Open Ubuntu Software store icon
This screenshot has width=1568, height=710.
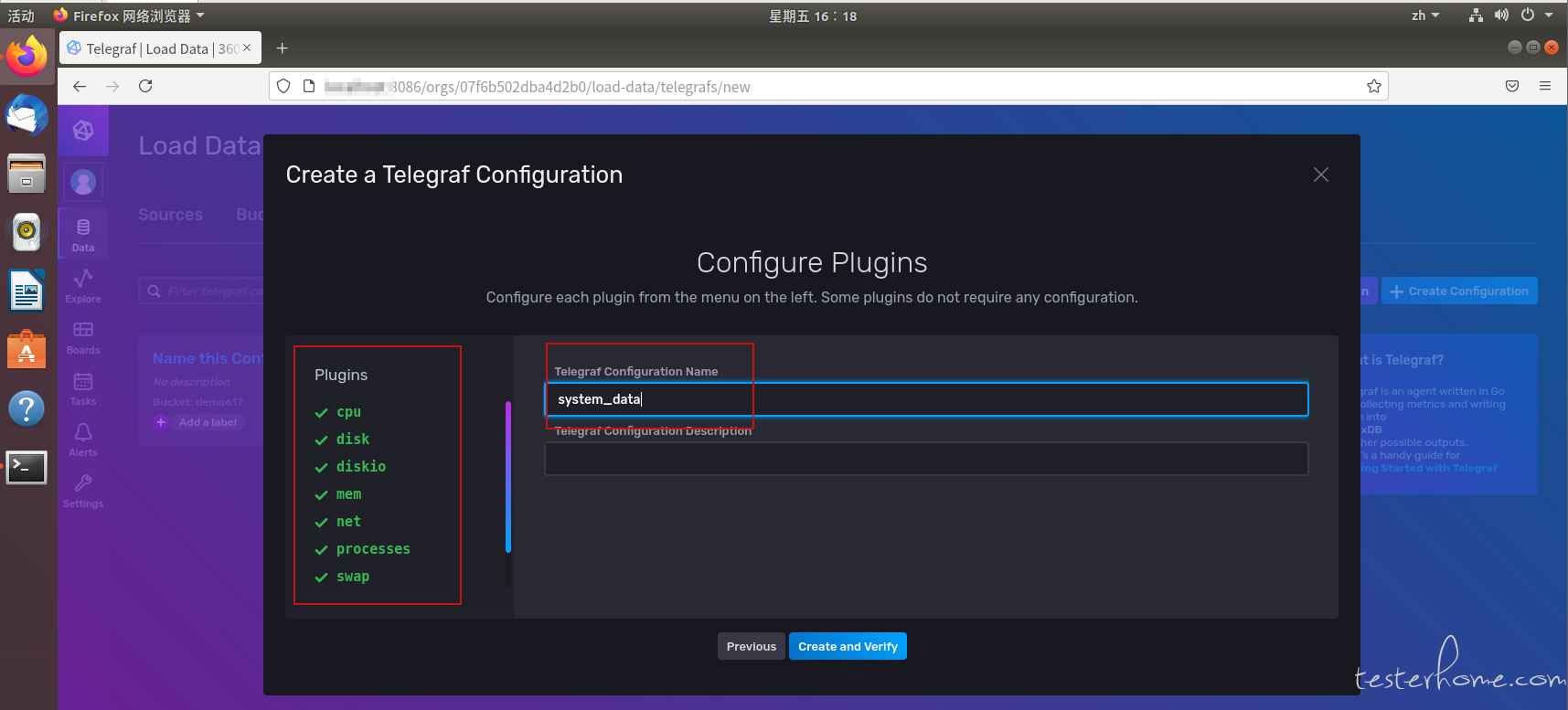pos(27,350)
